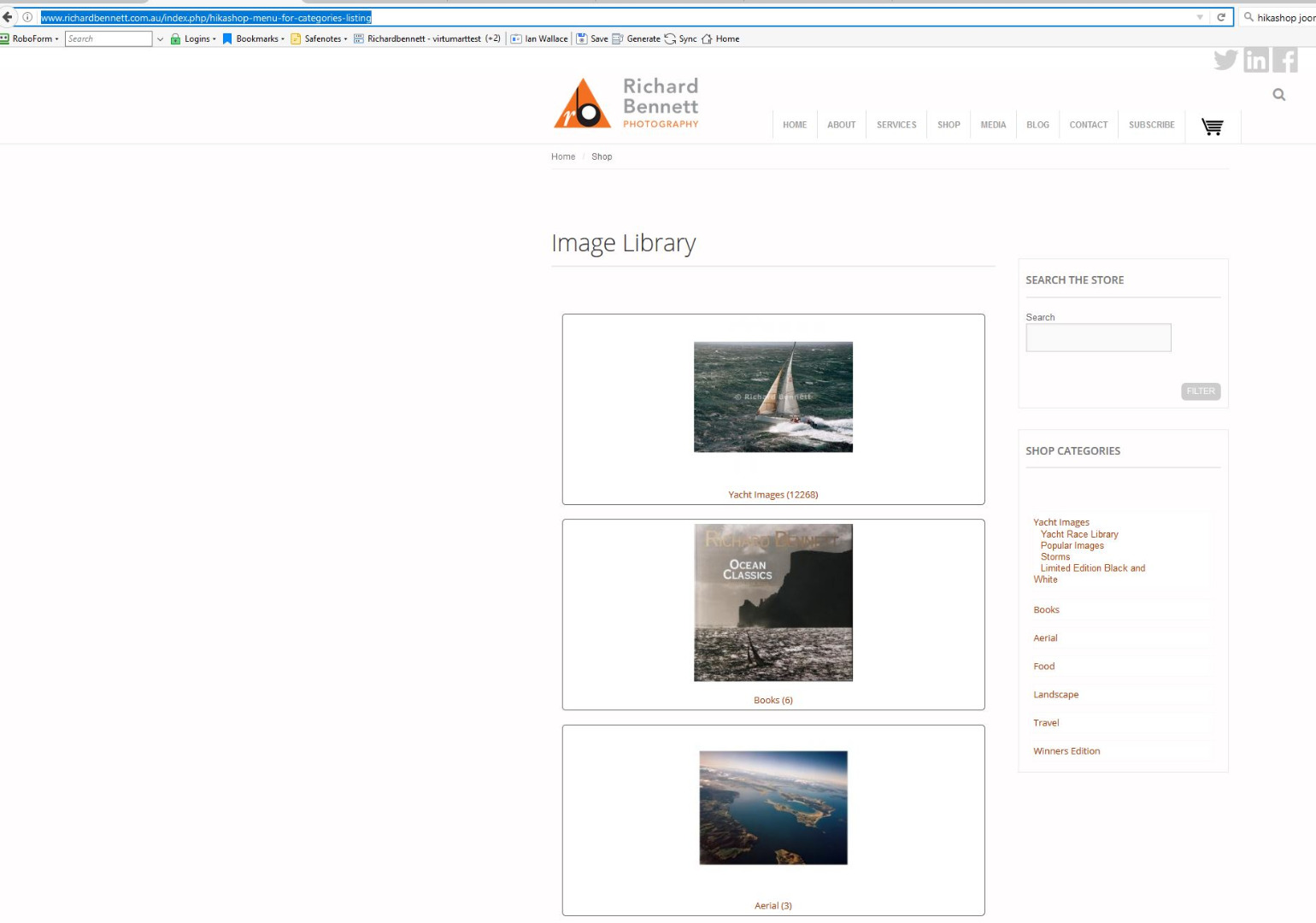Open Yacht Images in Shop Categories sidebar

pyautogui.click(x=1061, y=522)
